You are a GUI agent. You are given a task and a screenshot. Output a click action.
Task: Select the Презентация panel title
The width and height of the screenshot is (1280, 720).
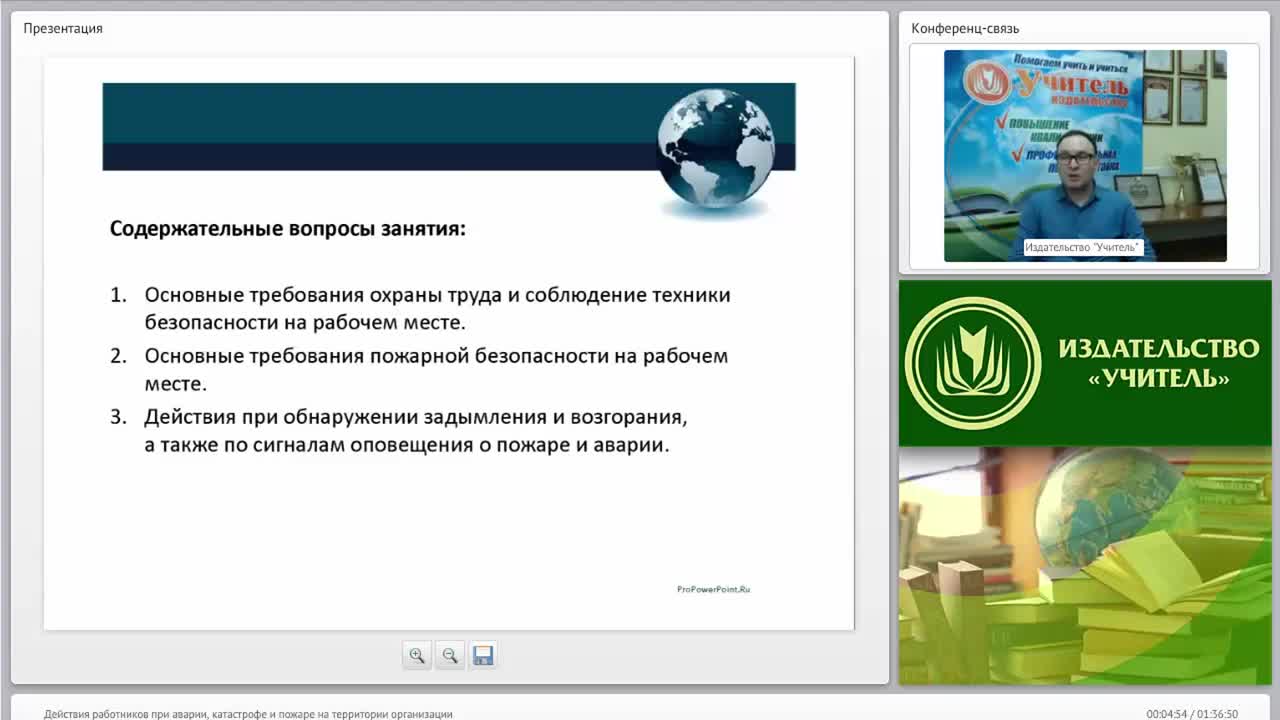pyautogui.click(x=63, y=28)
